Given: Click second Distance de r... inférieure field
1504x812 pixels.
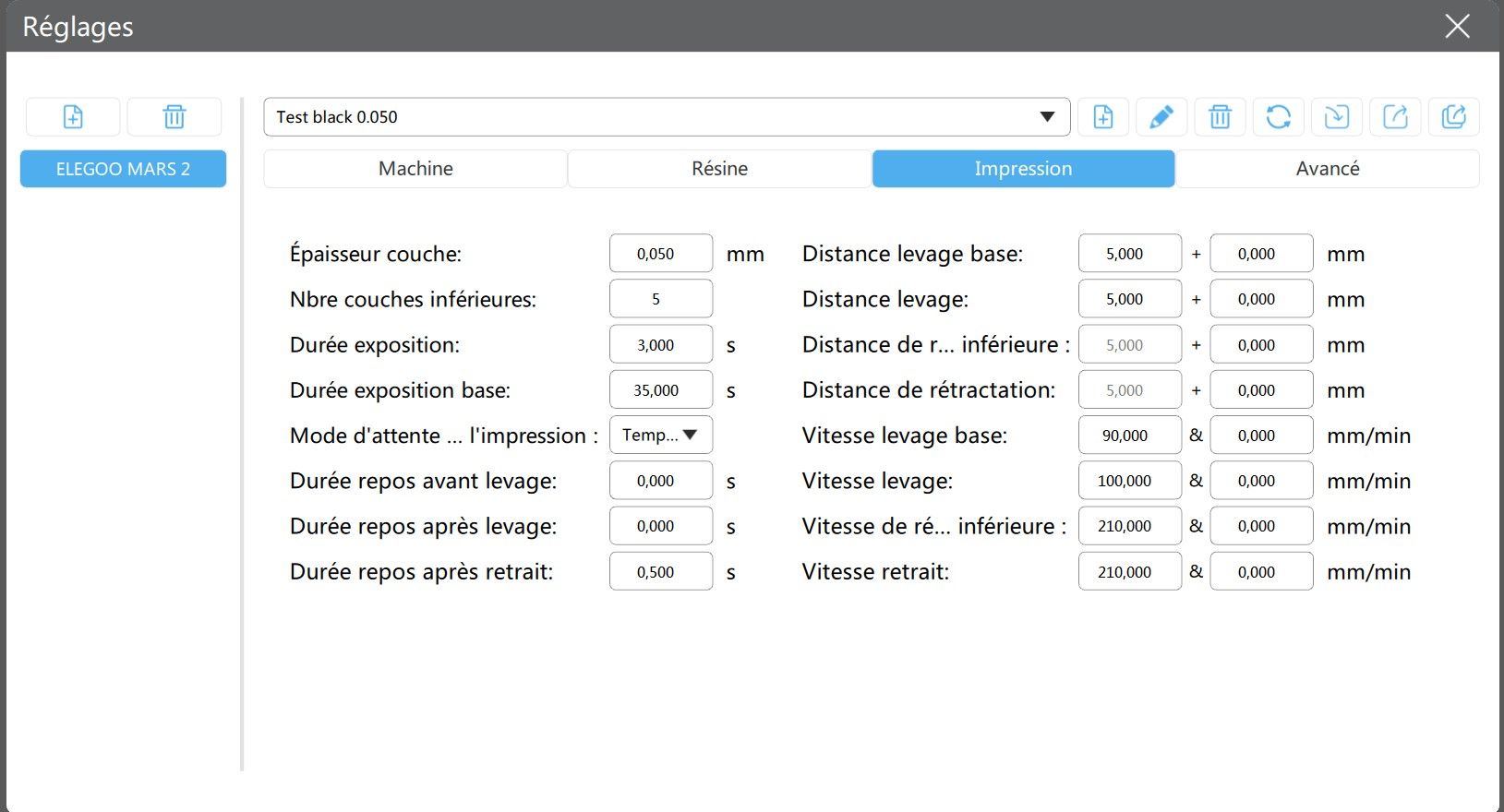Looking at the screenshot, I should [1261, 345].
